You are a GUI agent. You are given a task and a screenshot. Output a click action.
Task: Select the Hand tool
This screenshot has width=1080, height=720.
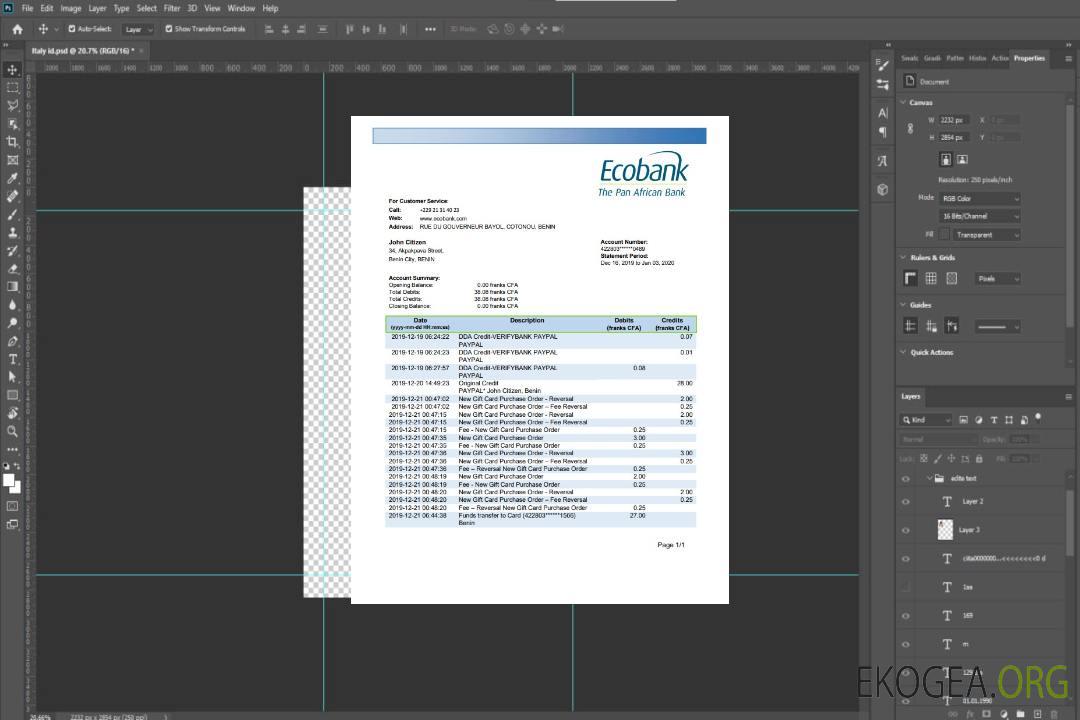click(12, 413)
